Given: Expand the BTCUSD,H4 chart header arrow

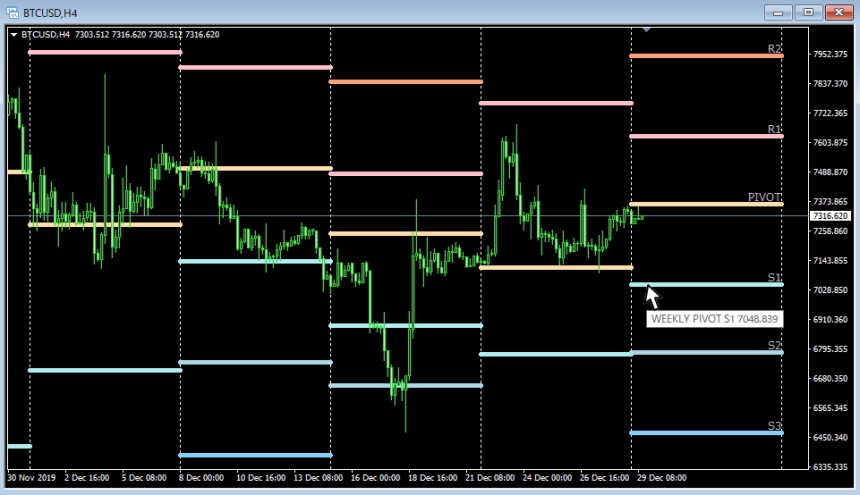Looking at the screenshot, I should point(14,35).
